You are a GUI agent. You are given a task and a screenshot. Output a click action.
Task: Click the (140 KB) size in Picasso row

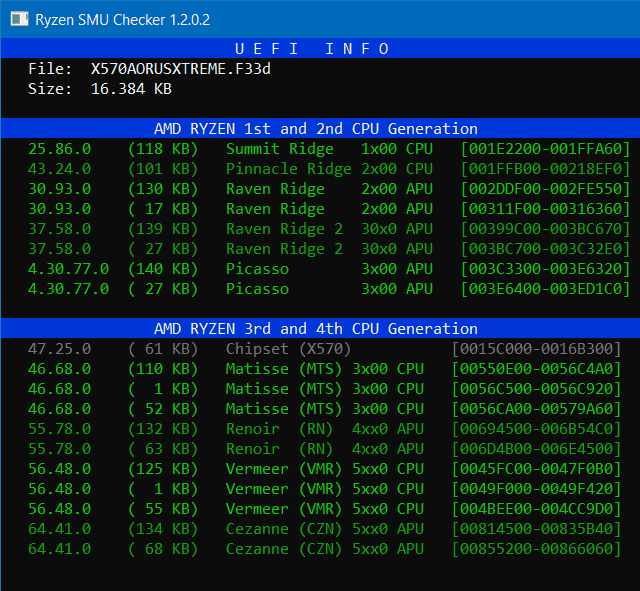coord(163,269)
